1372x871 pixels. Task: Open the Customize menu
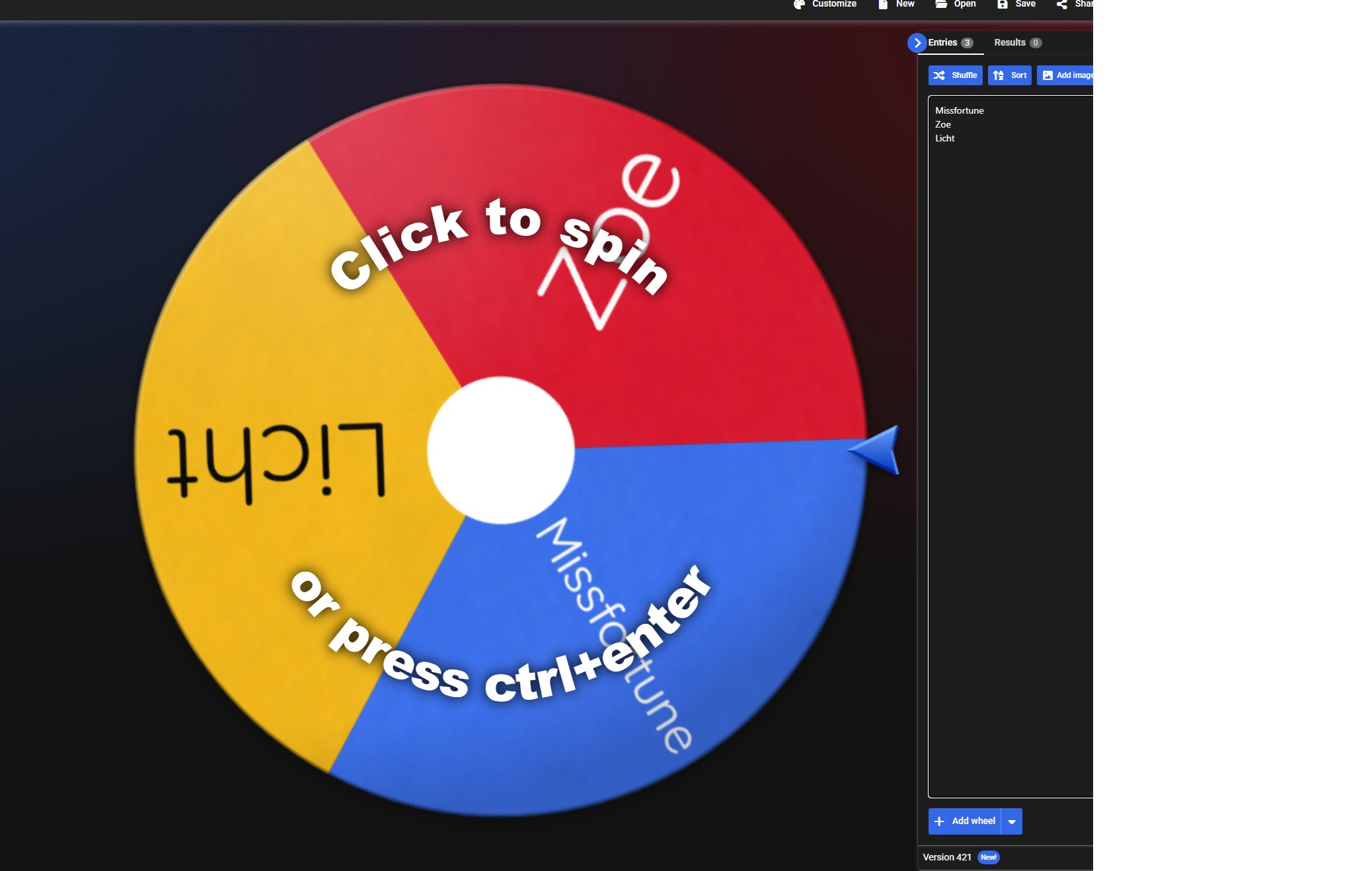[825, 4]
